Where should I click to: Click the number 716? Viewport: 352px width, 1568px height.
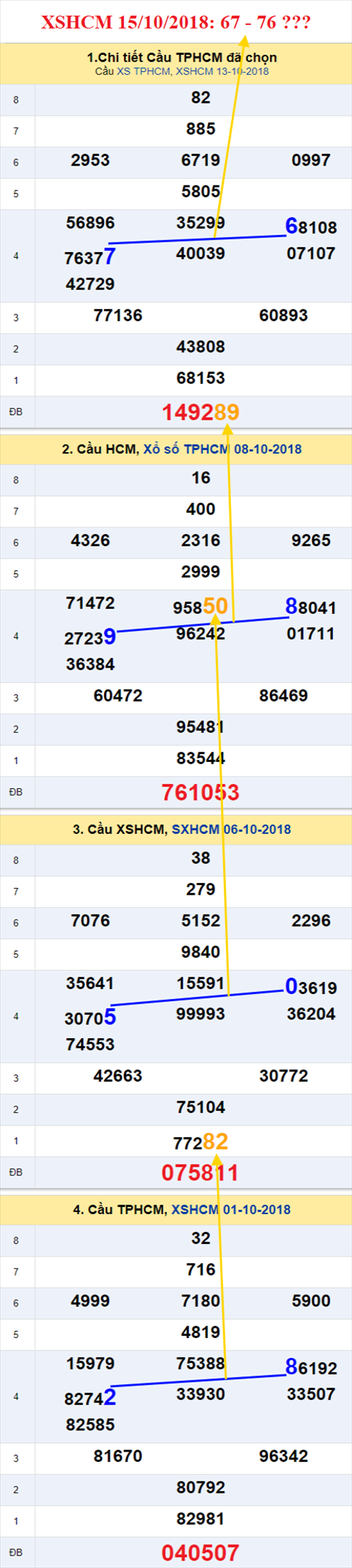pyautogui.click(x=200, y=1271)
